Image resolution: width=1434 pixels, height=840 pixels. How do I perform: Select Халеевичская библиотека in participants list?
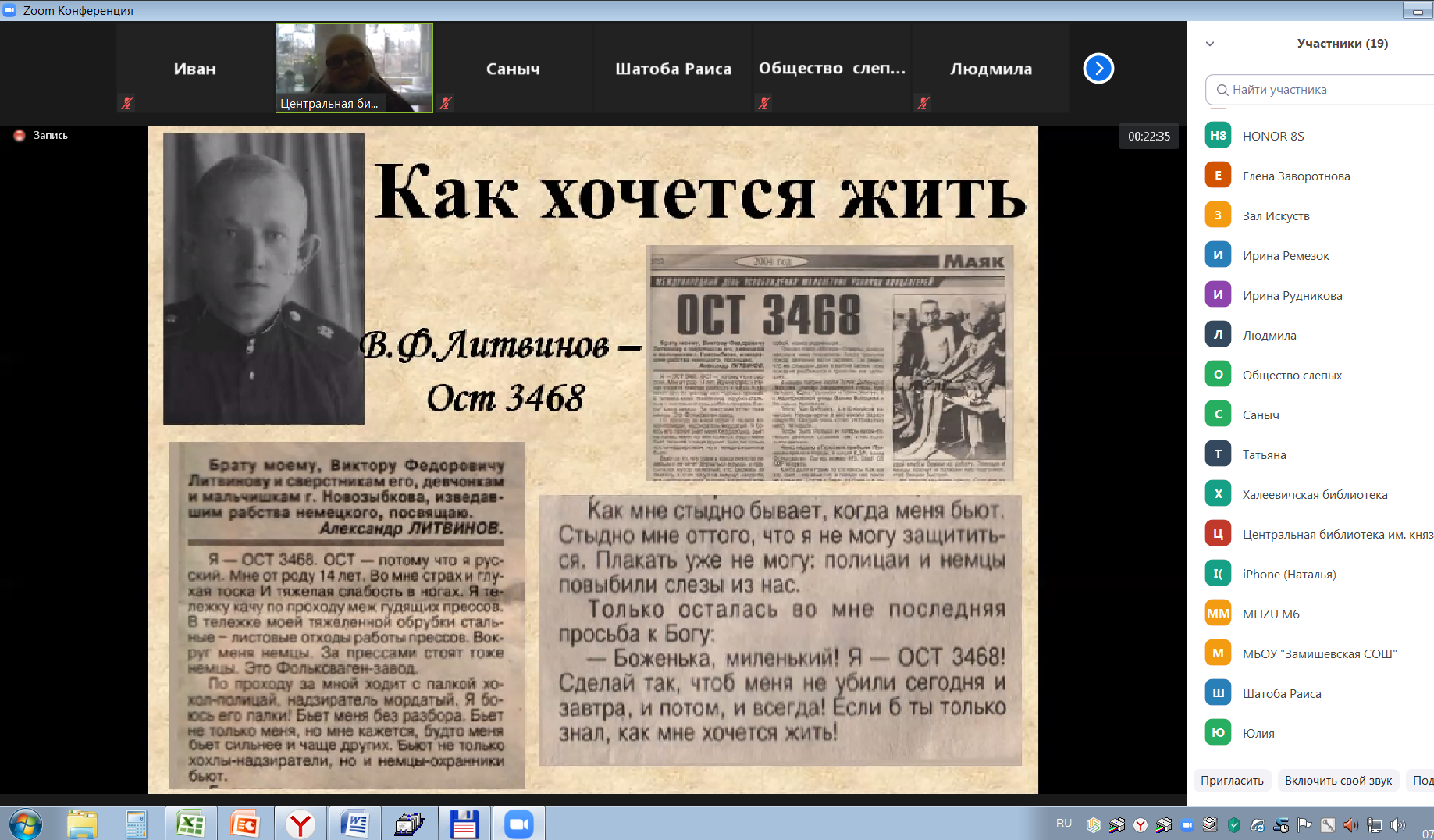[x=1315, y=494]
